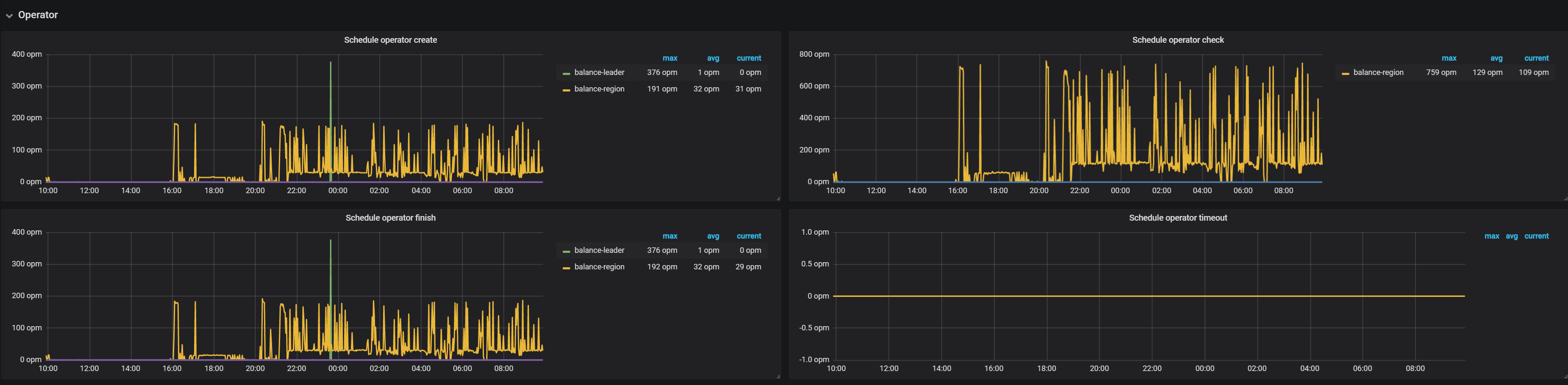Sort Schedule operator timeout legend by max

[1491, 236]
